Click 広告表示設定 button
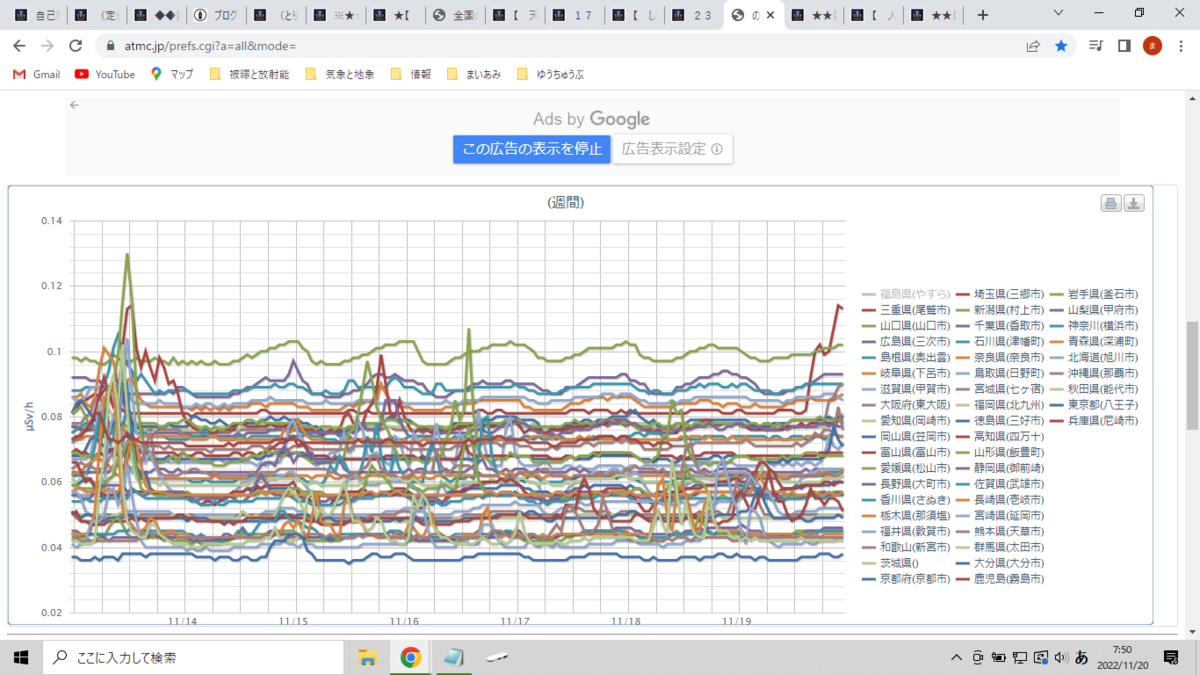The width and height of the screenshot is (1200, 675). [x=672, y=149]
